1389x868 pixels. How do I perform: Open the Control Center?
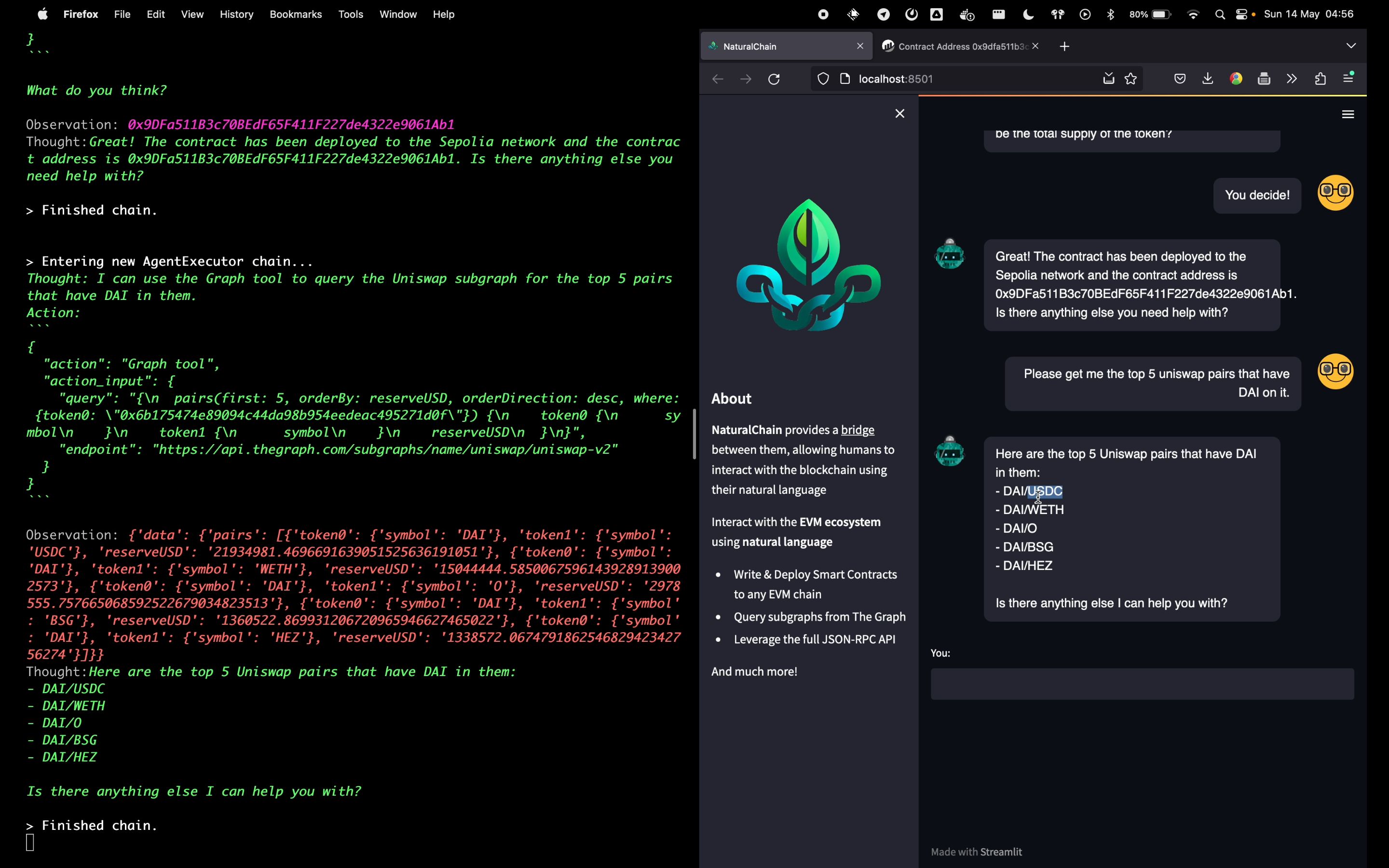tap(1242, 14)
